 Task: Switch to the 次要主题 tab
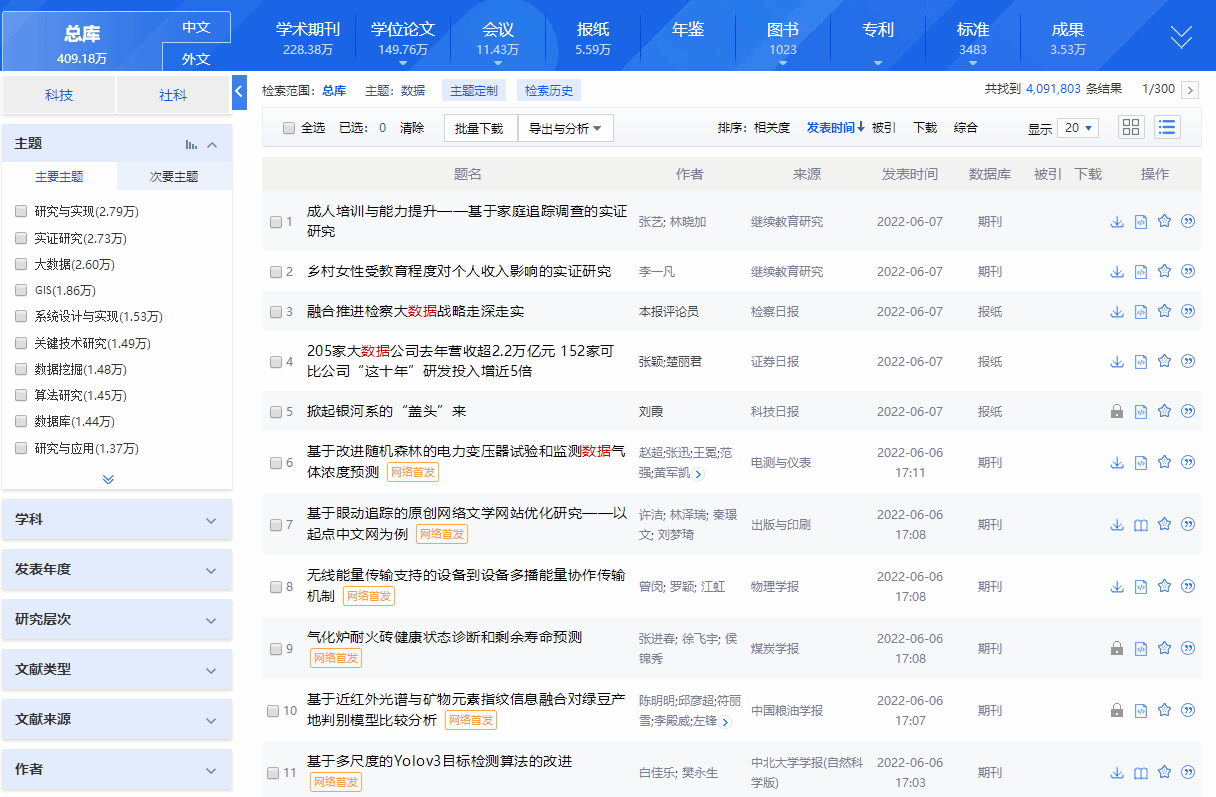coord(174,177)
